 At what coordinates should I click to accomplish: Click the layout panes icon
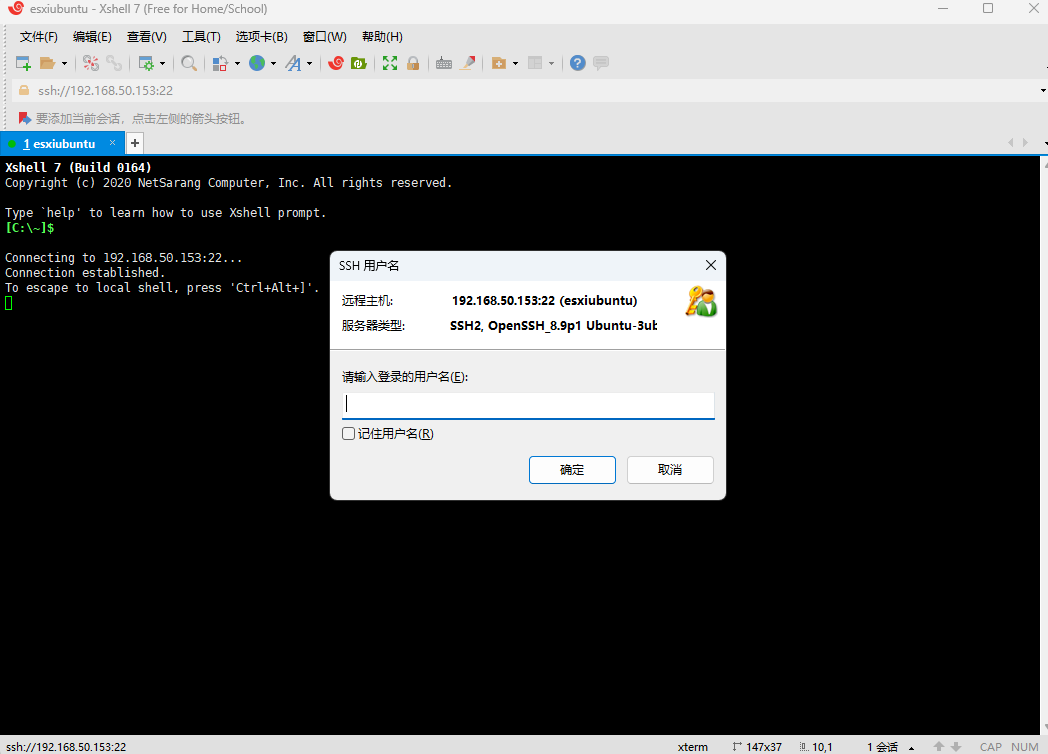(x=535, y=64)
